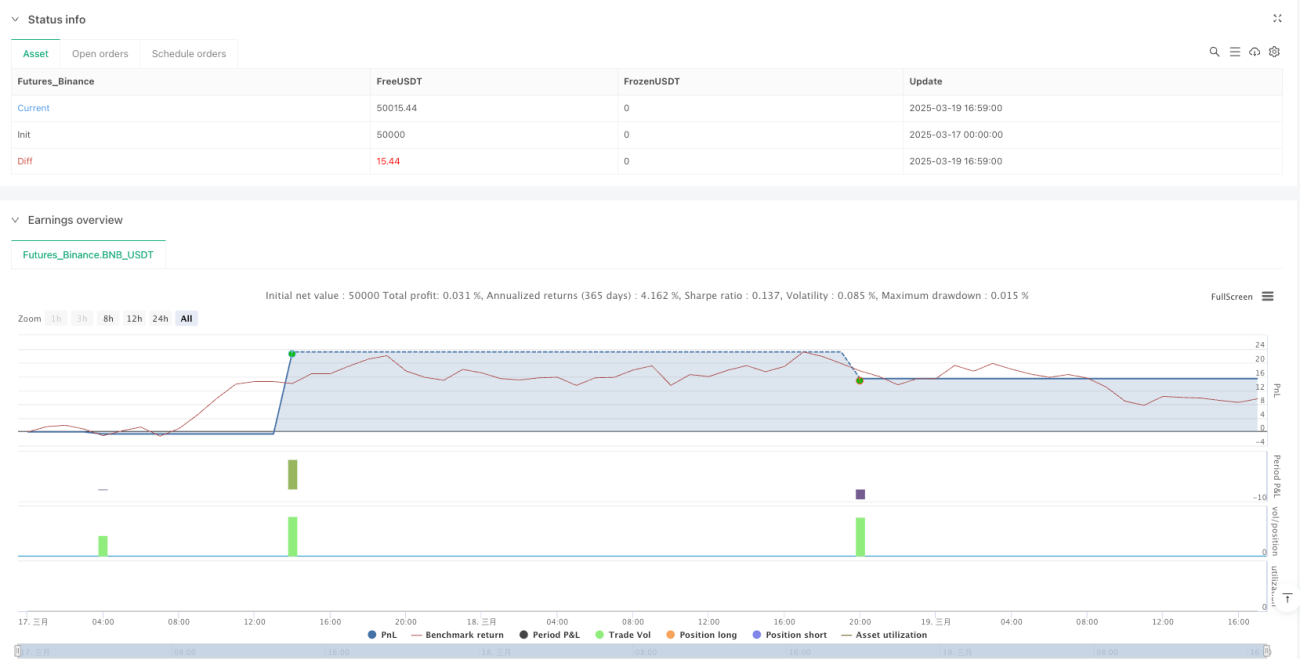Toggle the Trade Vol legend series
This screenshot has height=659, width=1300.
tap(623, 635)
